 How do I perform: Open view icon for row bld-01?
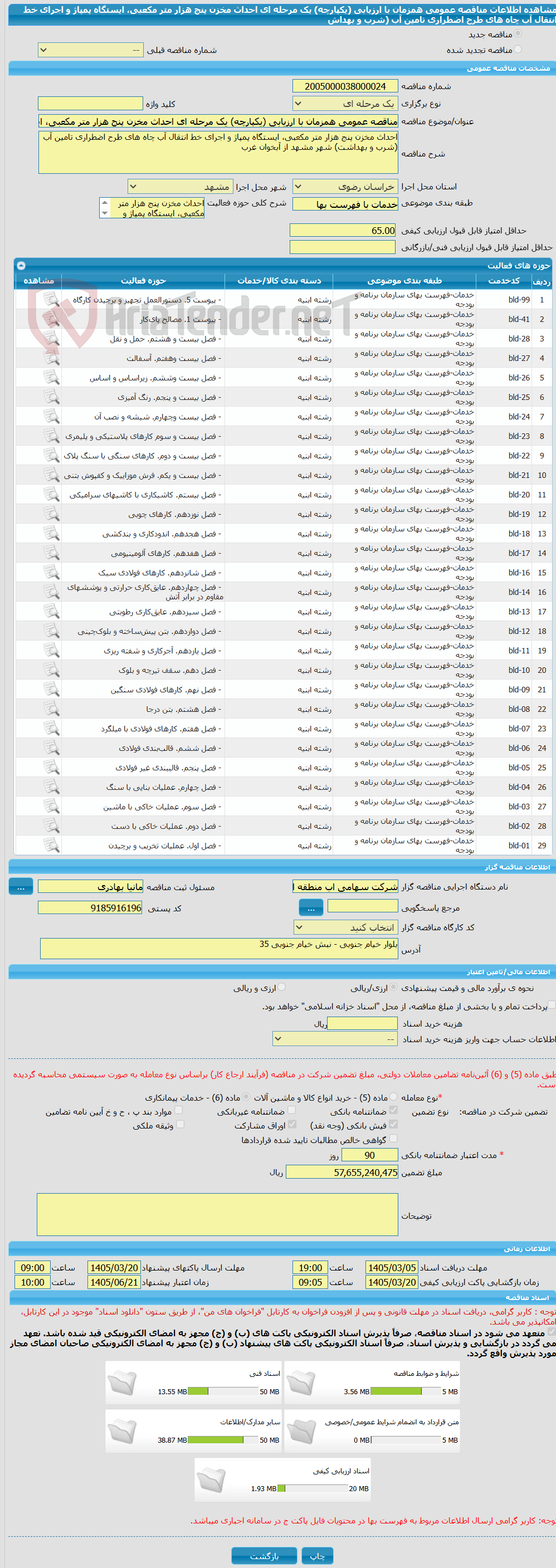(52, 845)
